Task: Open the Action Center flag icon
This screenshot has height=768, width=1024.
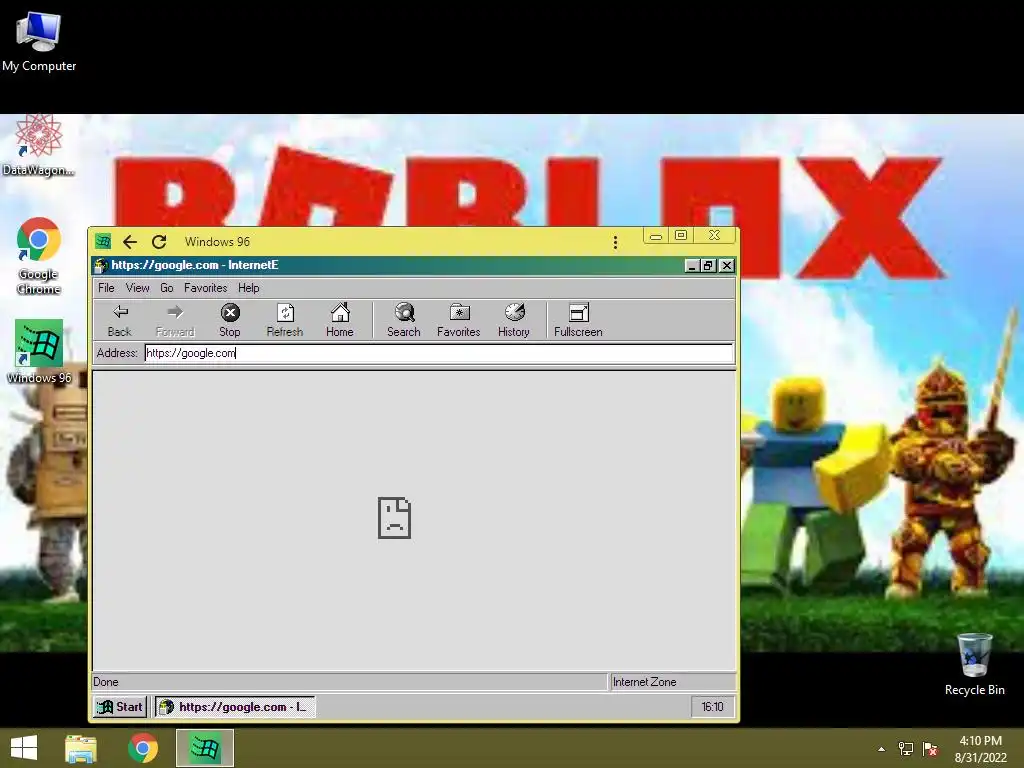Action: (930, 749)
